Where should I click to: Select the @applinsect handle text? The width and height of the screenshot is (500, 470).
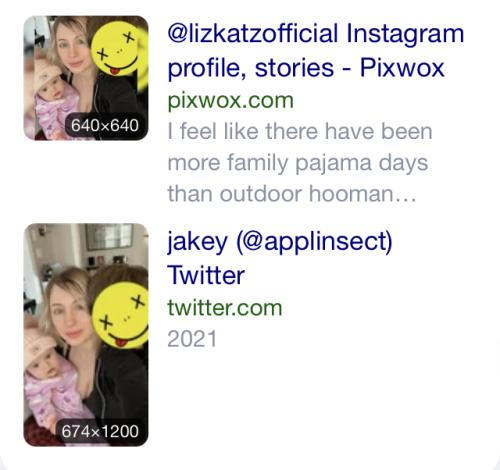(x=314, y=242)
